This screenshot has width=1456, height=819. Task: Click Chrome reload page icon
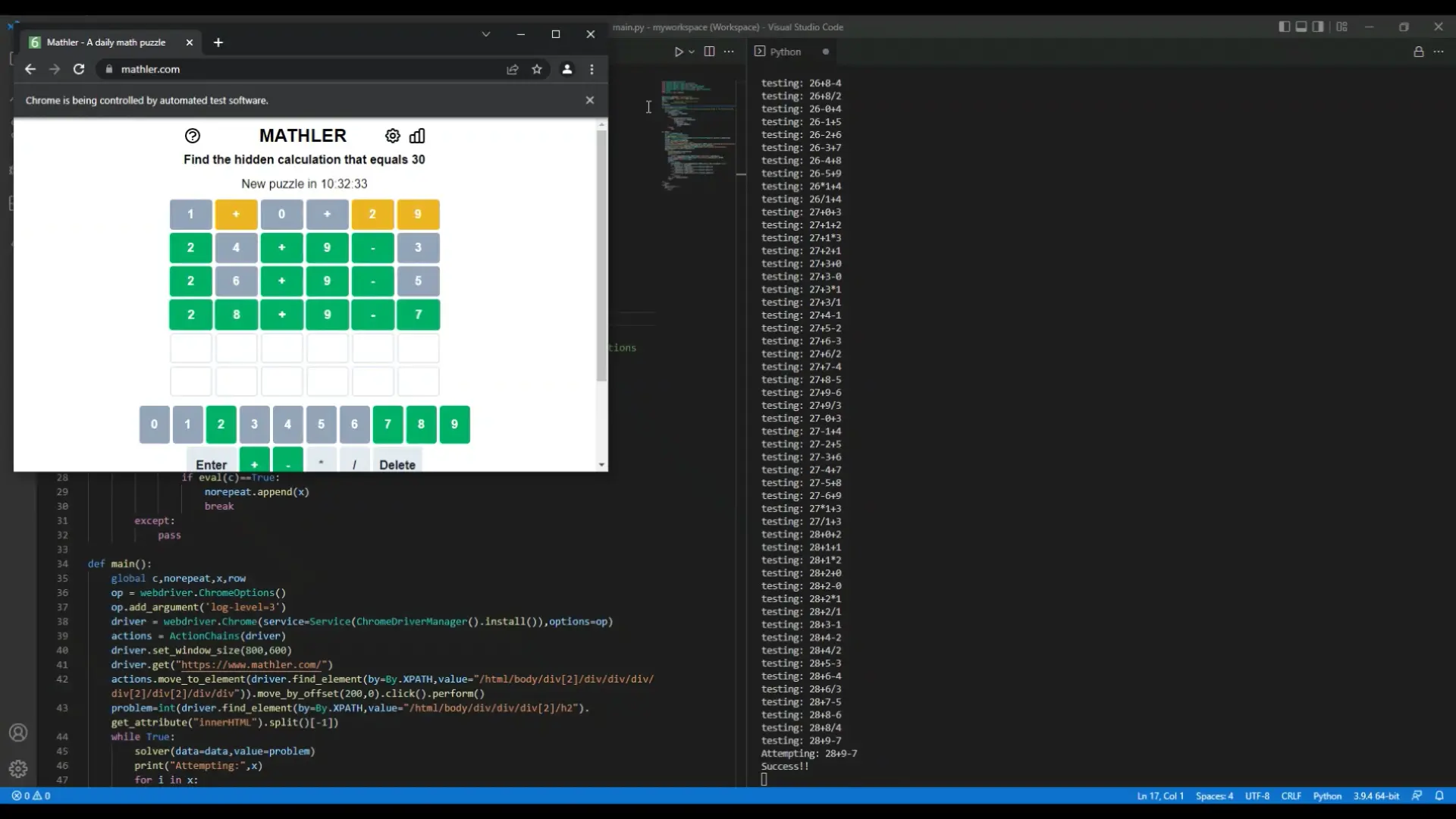pyautogui.click(x=79, y=69)
